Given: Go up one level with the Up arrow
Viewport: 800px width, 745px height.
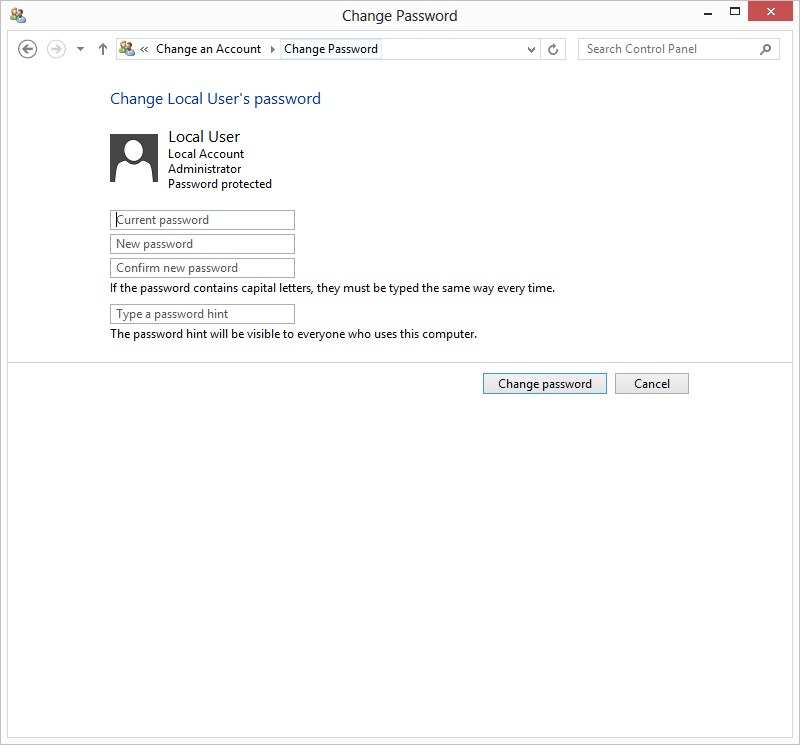Looking at the screenshot, I should pyautogui.click(x=102, y=49).
